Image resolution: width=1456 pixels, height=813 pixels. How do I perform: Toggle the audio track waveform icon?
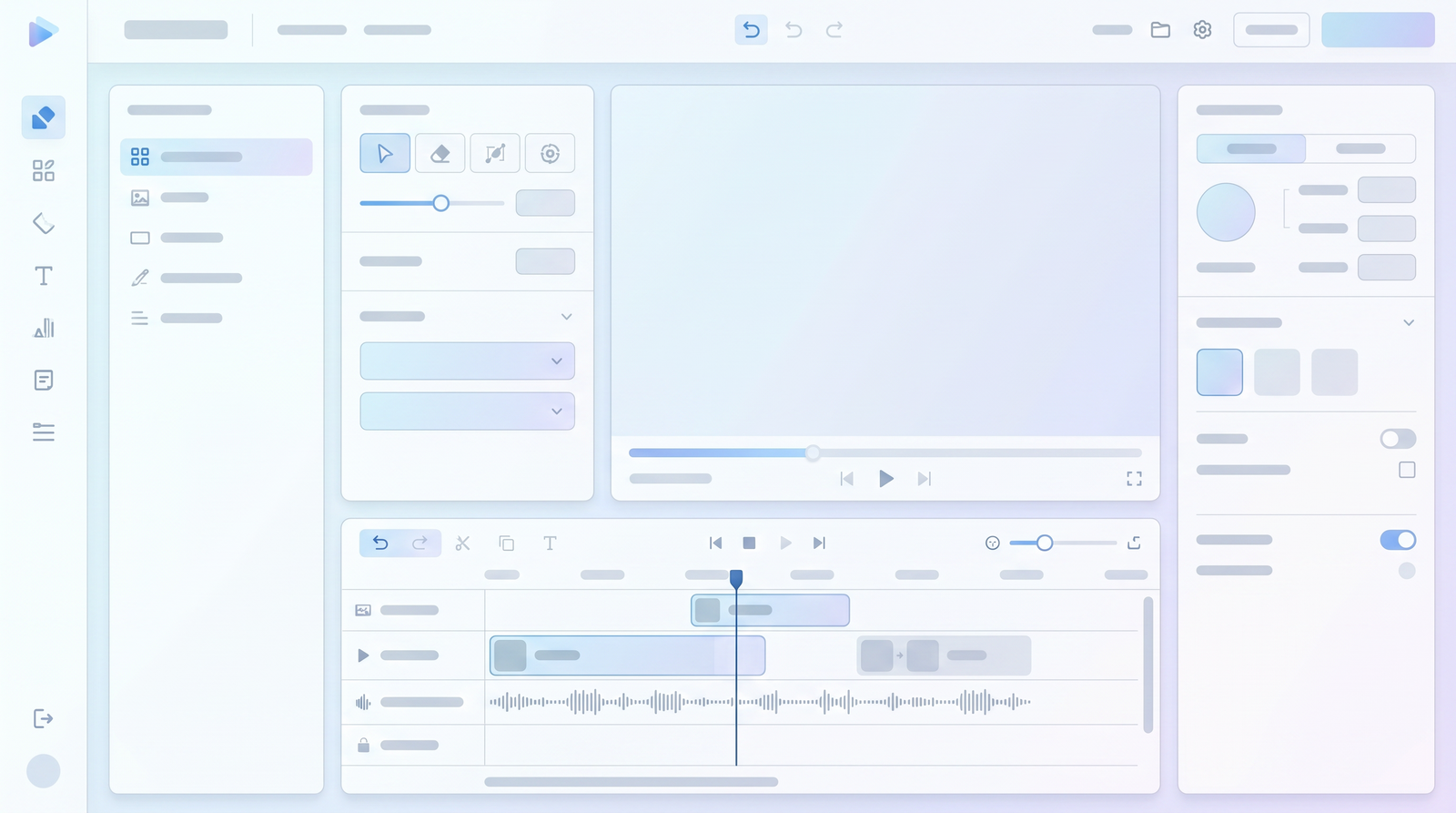[363, 702]
